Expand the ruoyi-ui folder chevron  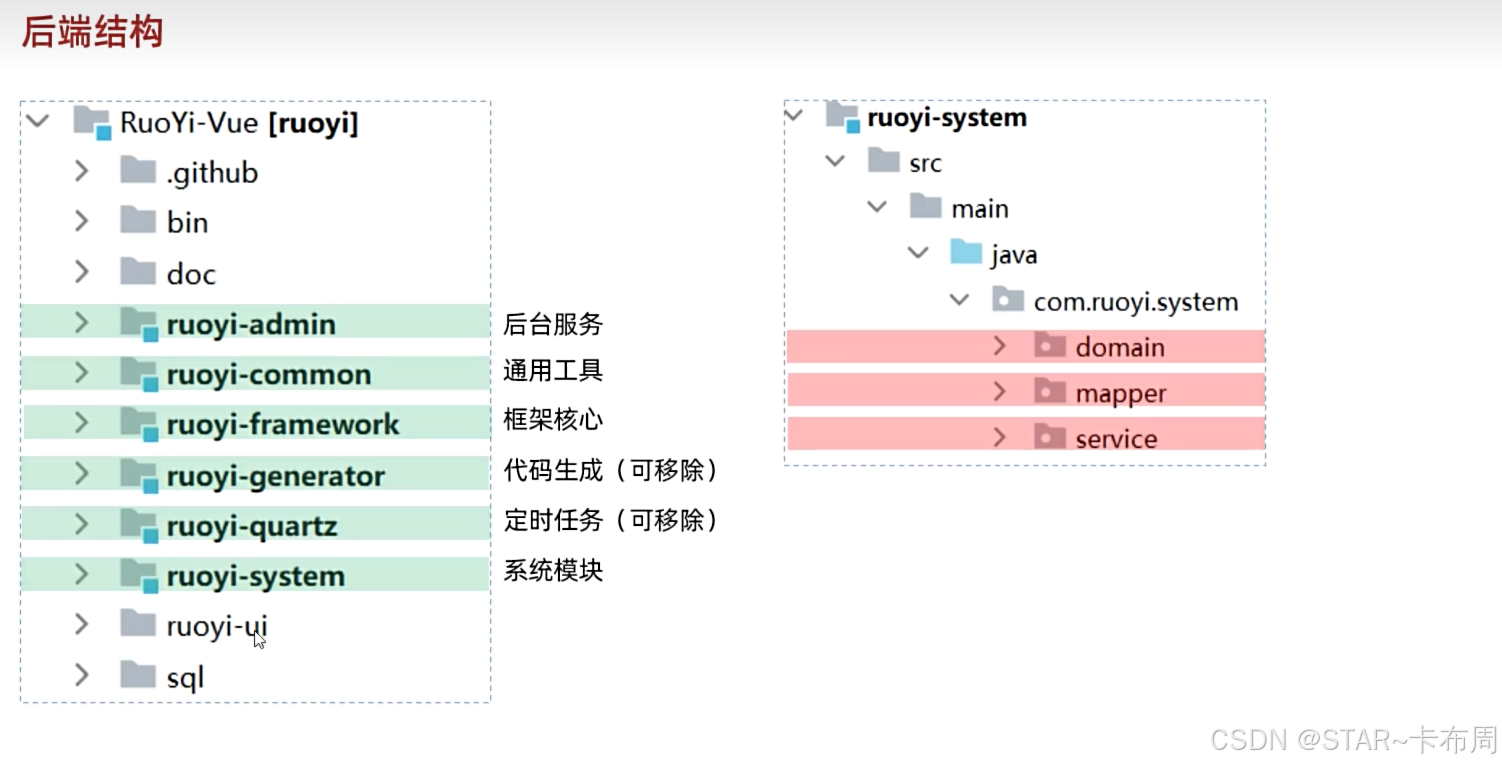pos(82,625)
